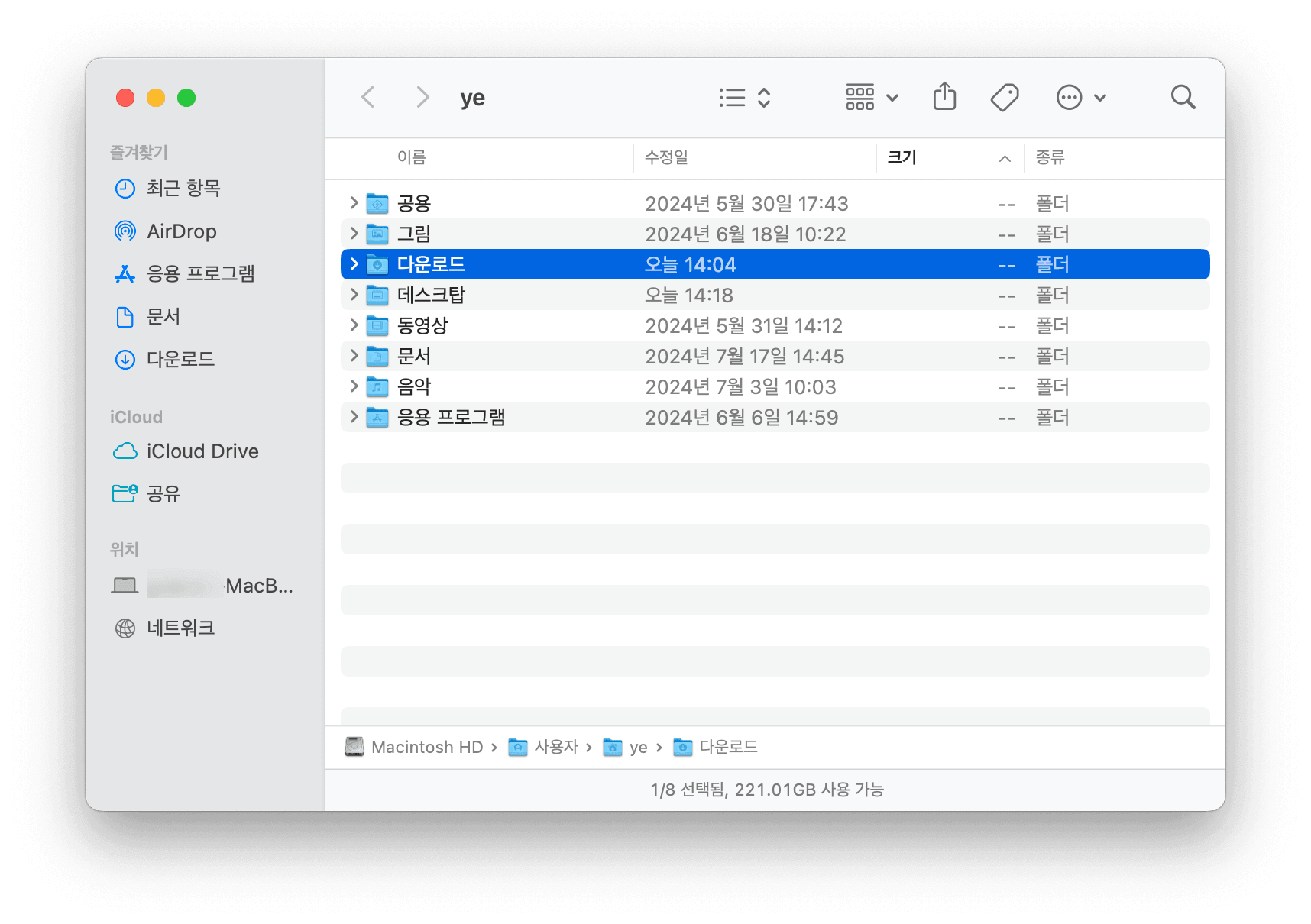Image resolution: width=1311 pixels, height=924 pixels.
Task: Select the MacBook location in sidebar
Action: tap(202, 586)
